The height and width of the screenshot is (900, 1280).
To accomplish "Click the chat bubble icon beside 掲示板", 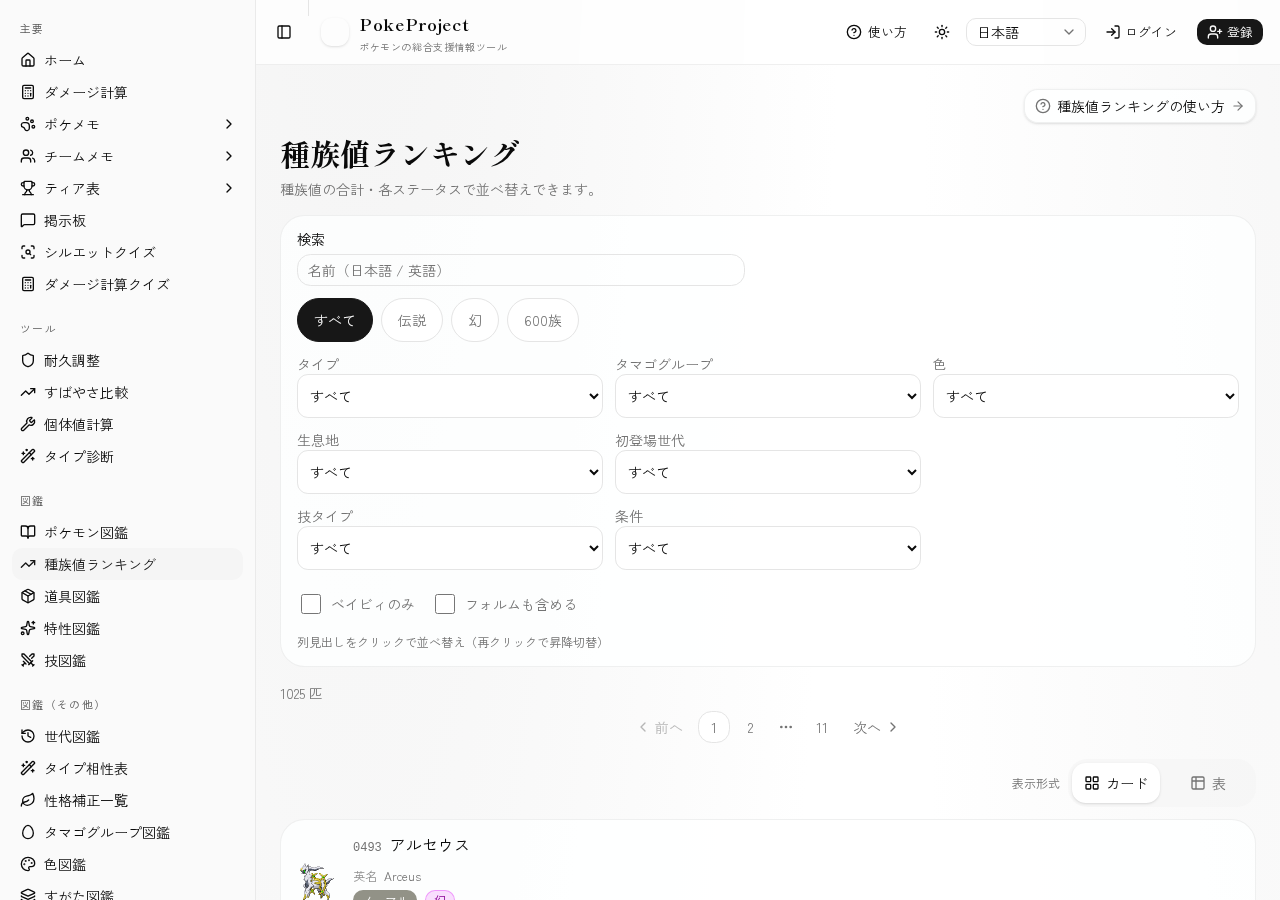I will coord(28,220).
